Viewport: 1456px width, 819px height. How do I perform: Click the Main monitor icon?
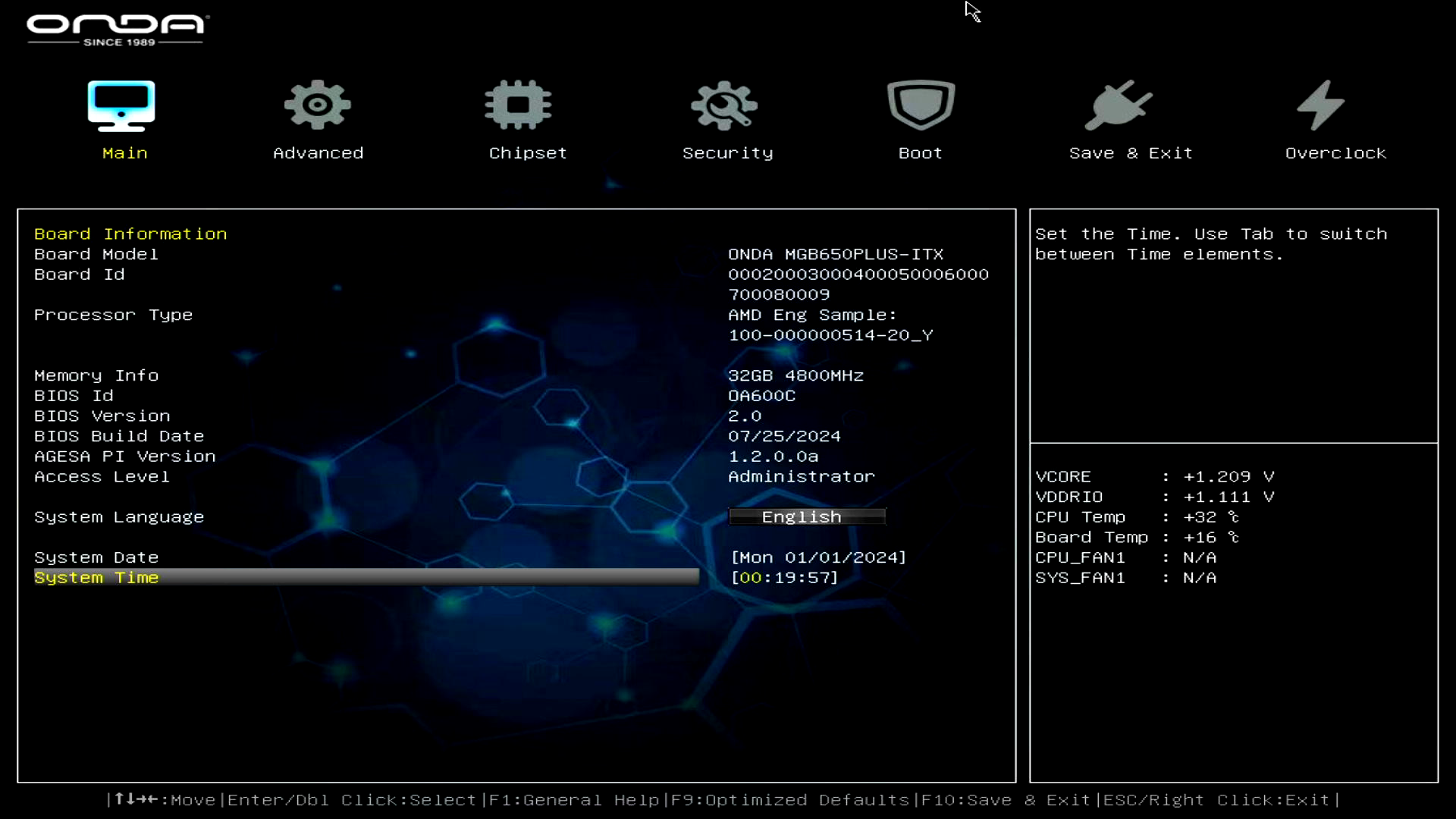(x=121, y=106)
